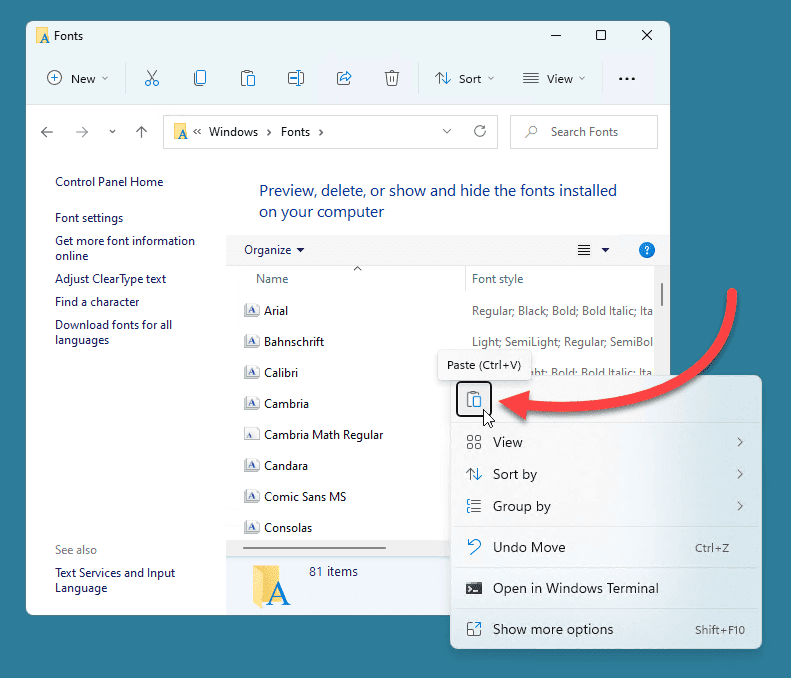Image resolution: width=791 pixels, height=678 pixels.
Task: Open Control Panel Home link
Action: point(109,182)
